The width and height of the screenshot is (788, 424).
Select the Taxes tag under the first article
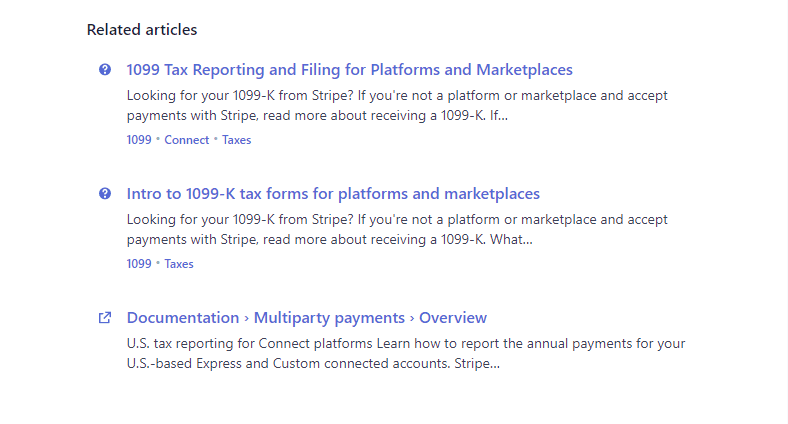tap(237, 140)
